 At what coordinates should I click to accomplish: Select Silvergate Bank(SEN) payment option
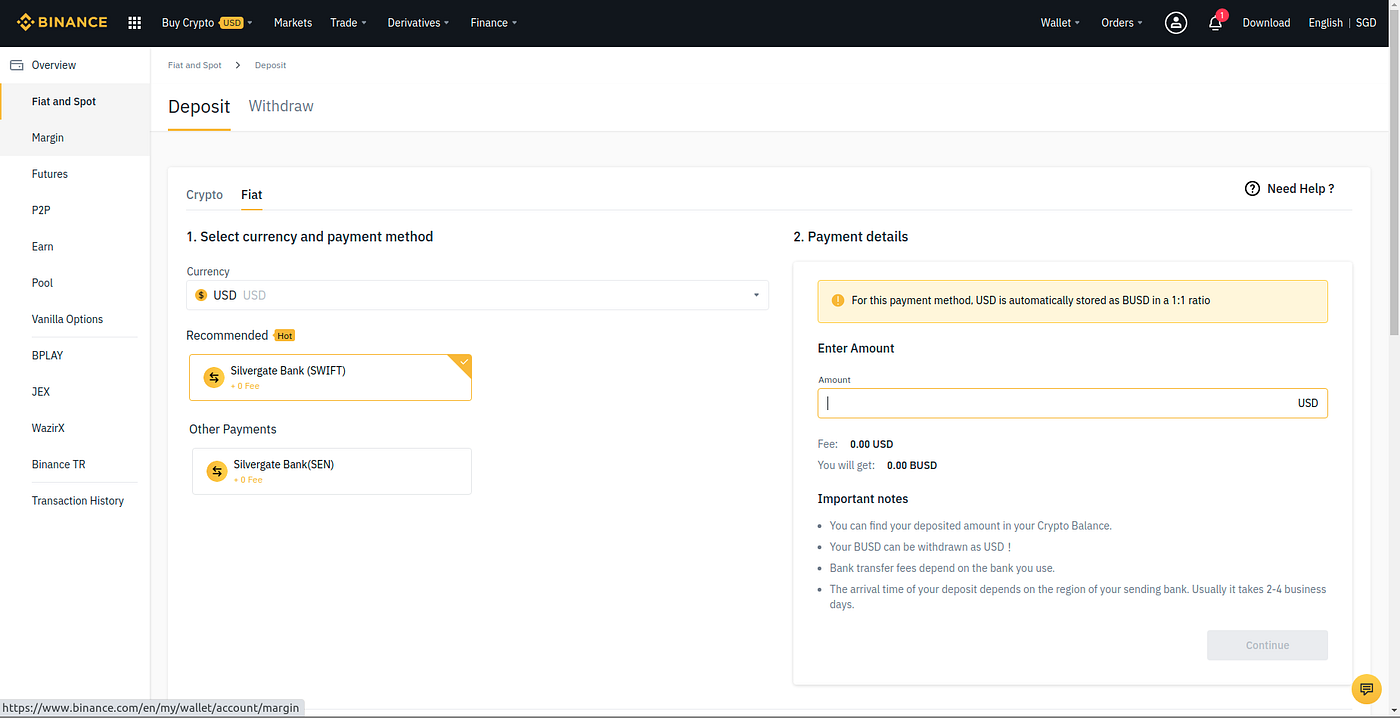(x=332, y=471)
